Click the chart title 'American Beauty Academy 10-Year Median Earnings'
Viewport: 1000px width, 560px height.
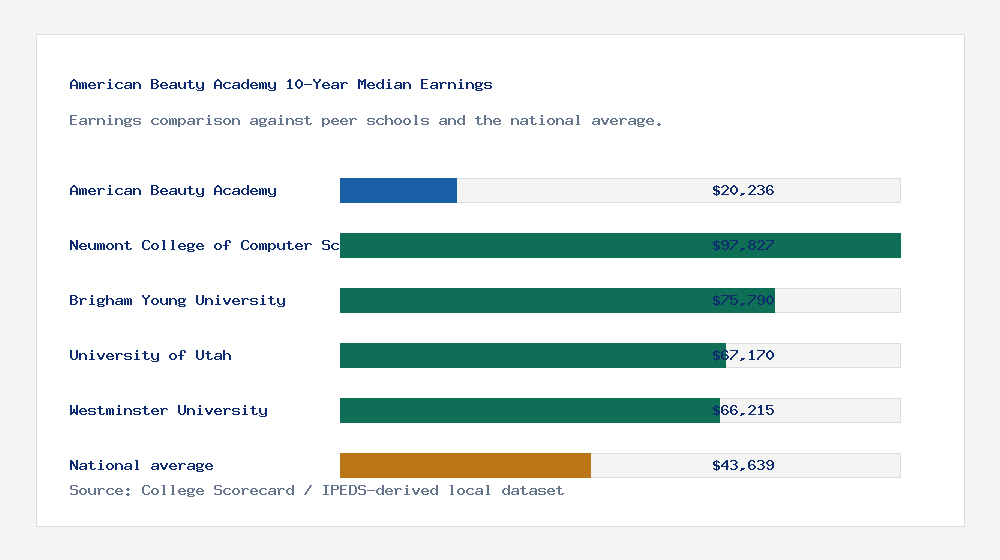click(281, 84)
